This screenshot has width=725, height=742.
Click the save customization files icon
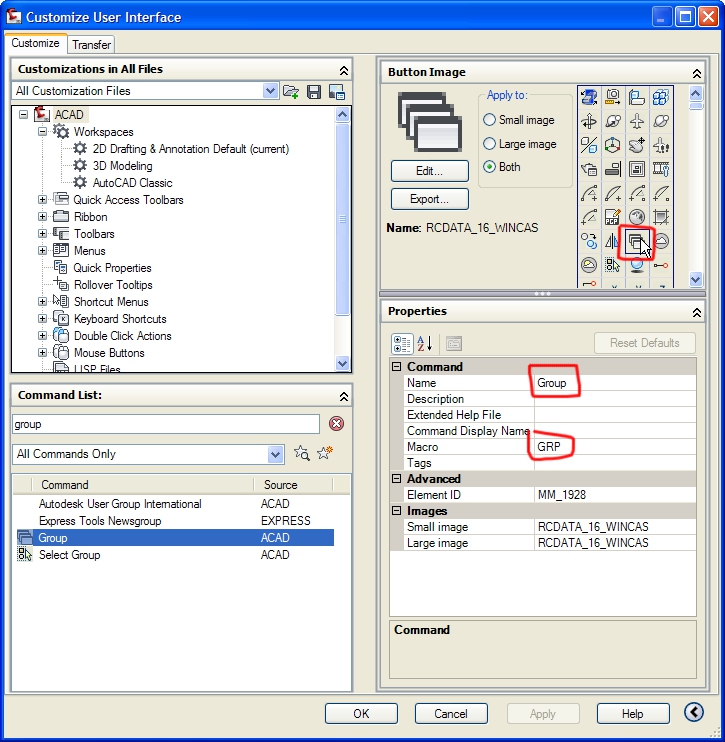point(314,91)
